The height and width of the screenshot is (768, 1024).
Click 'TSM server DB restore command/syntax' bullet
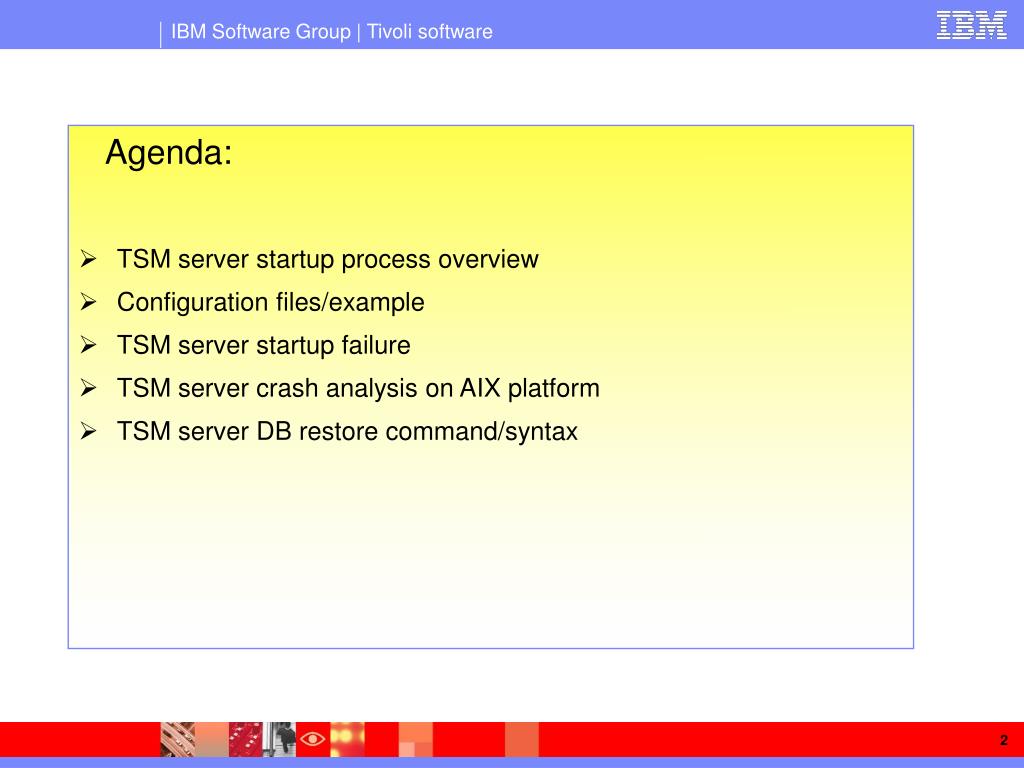[x=347, y=431]
